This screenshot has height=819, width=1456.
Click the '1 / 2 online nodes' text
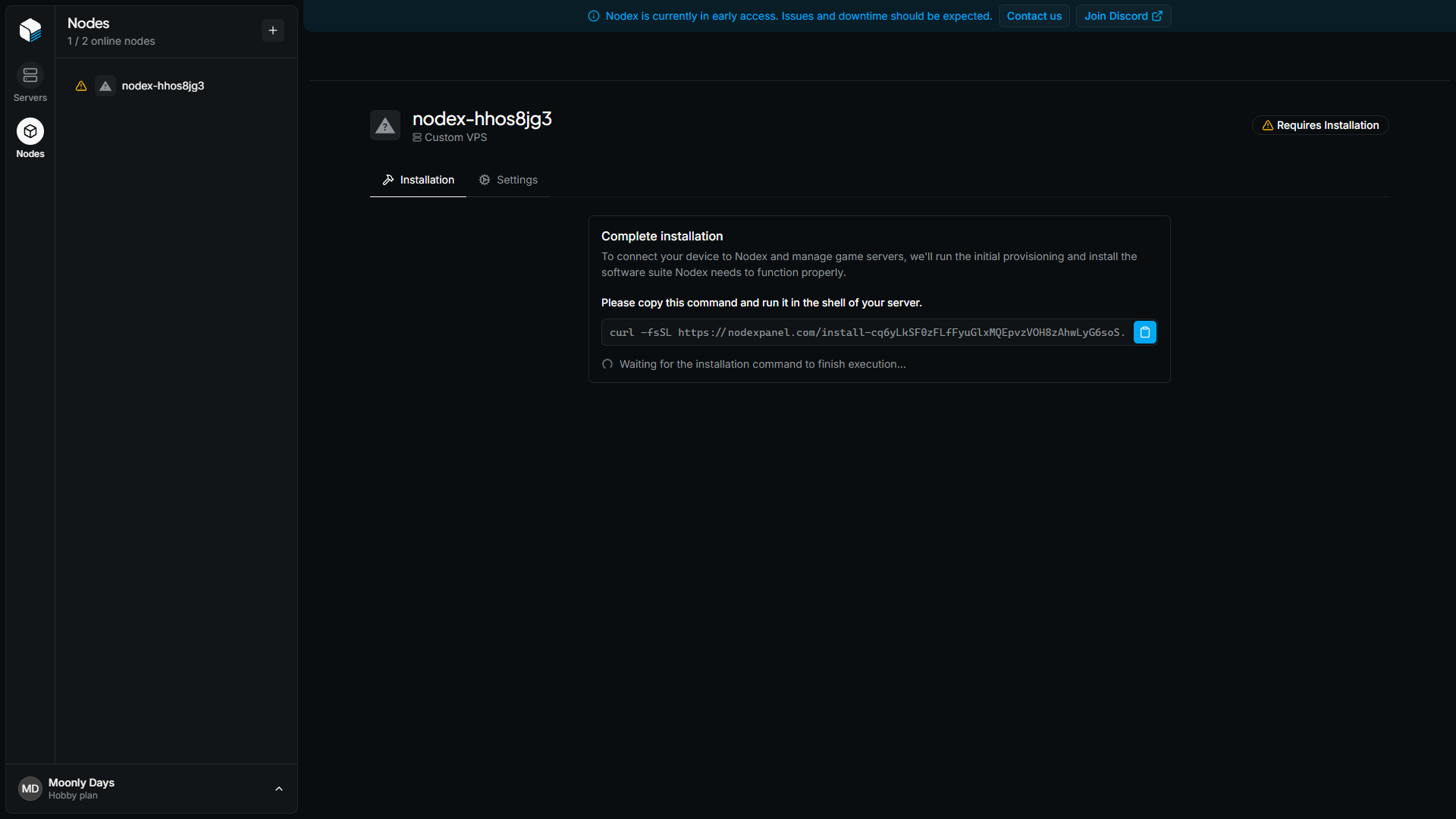tap(111, 41)
